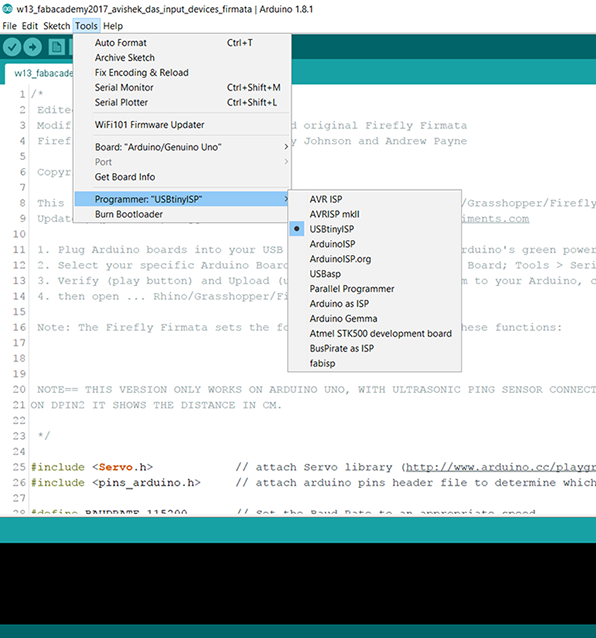Select ArduinoISP.org programmer

tap(375, 259)
